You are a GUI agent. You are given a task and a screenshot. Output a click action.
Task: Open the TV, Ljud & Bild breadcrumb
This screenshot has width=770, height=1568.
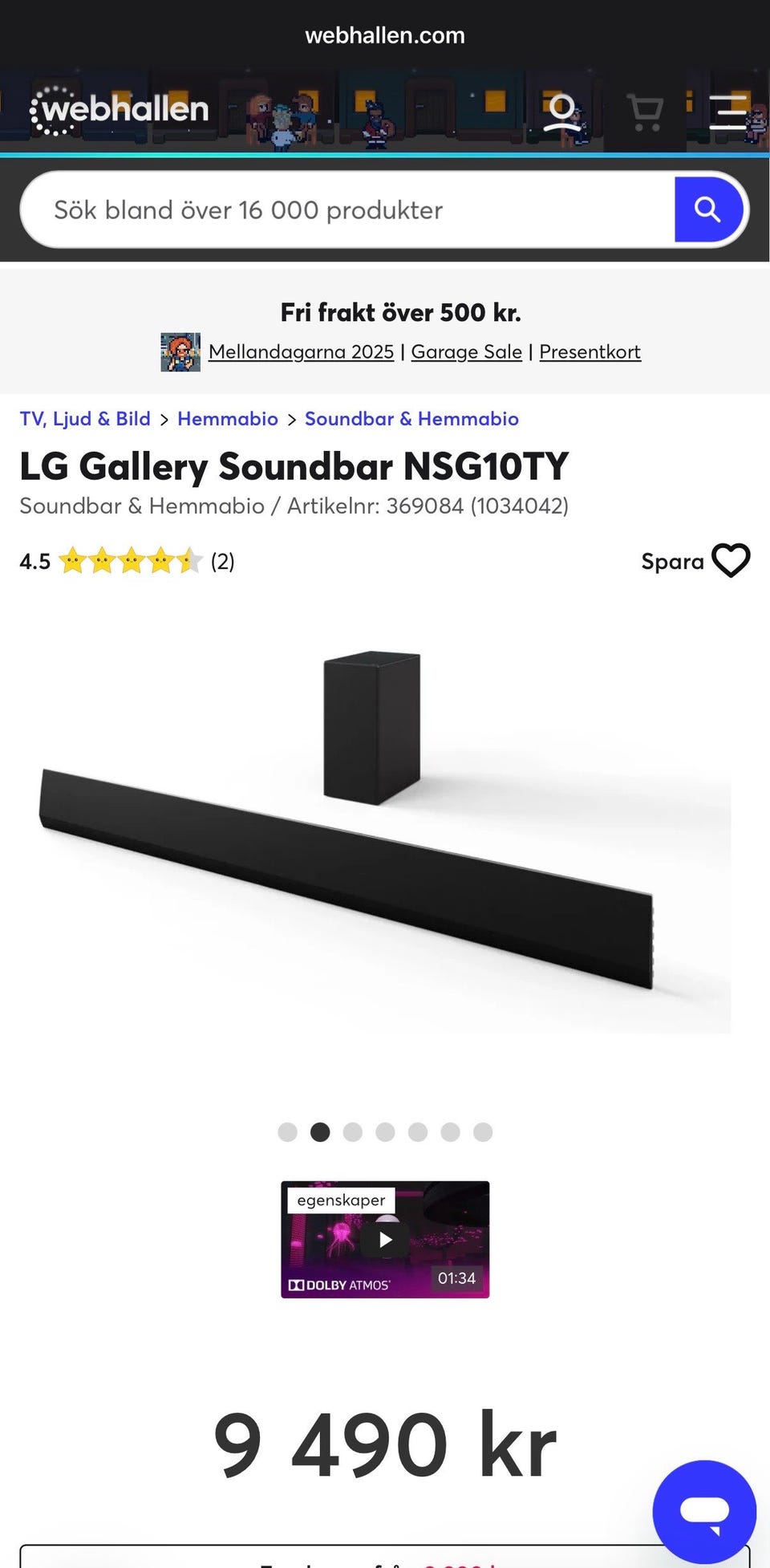click(85, 419)
